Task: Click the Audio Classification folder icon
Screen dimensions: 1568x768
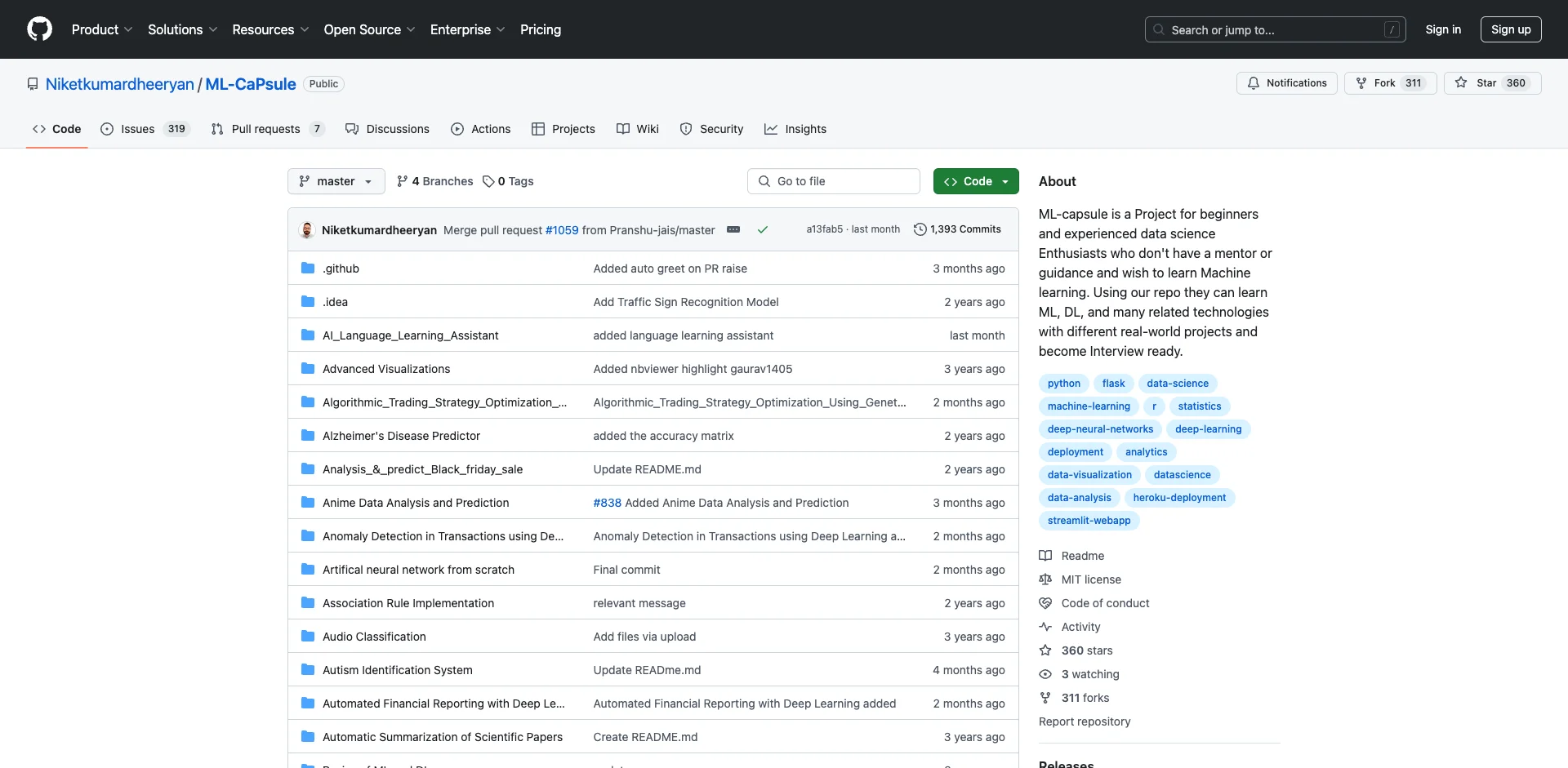Action: [308, 637]
